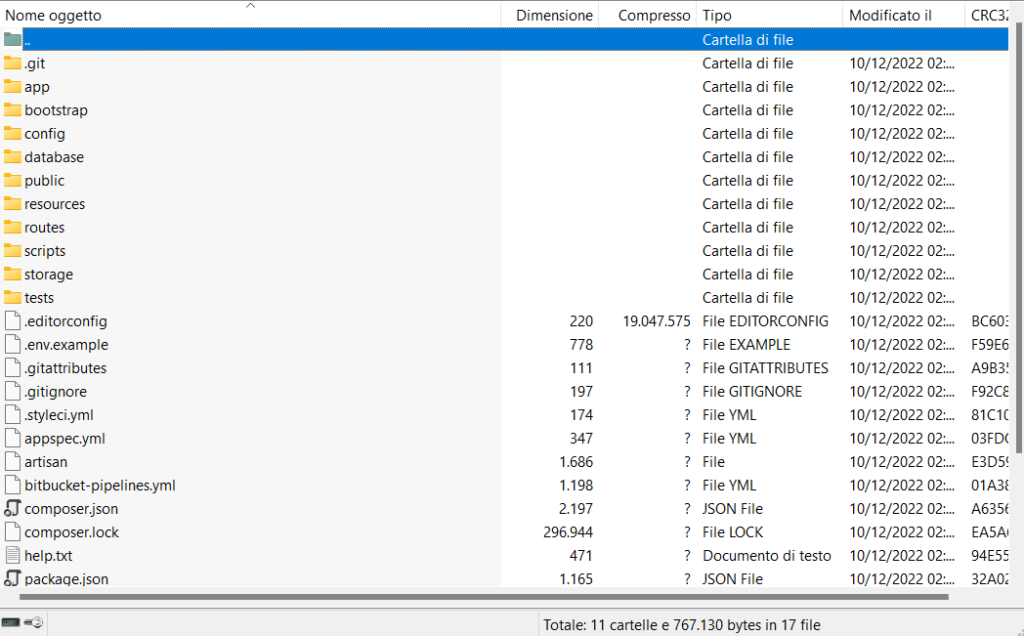Click the CRC32 column header

pyautogui.click(x=990, y=16)
